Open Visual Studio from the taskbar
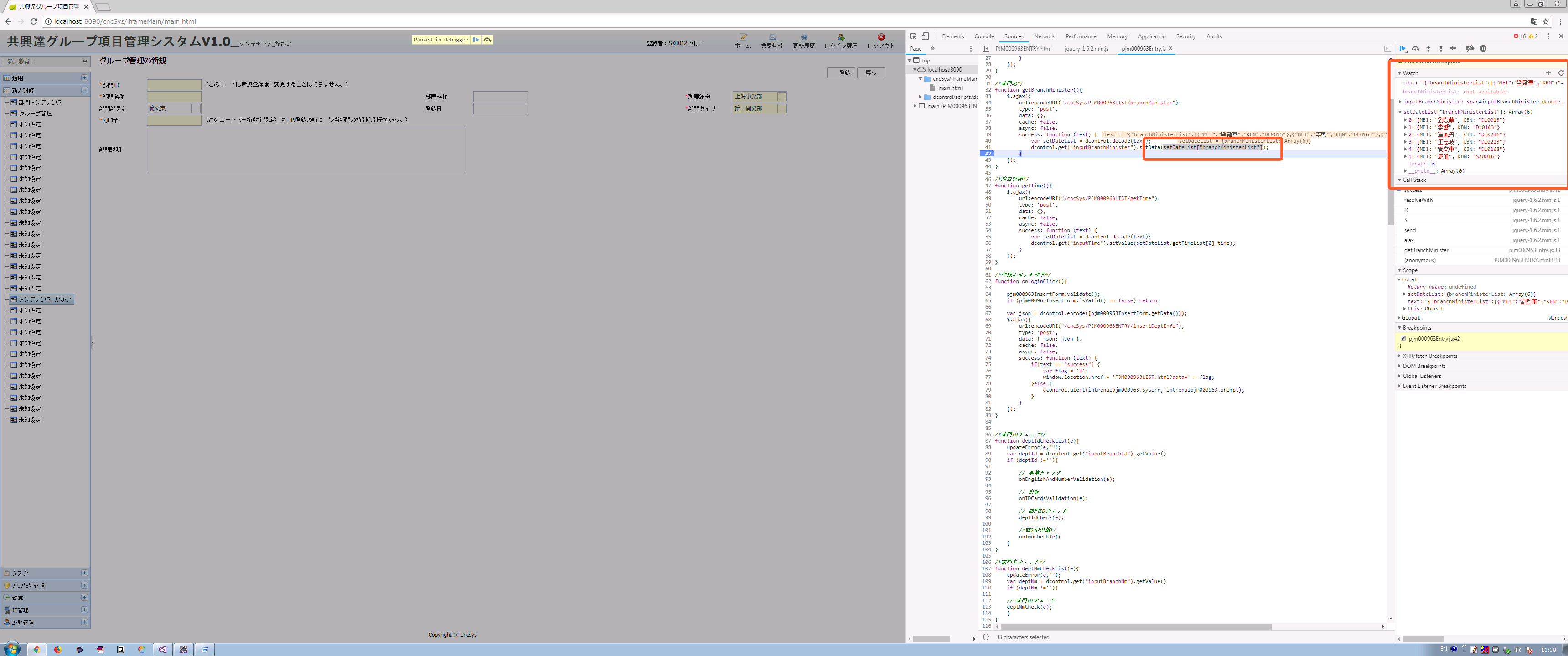This screenshot has width=1568, height=656. [x=162, y=649]
